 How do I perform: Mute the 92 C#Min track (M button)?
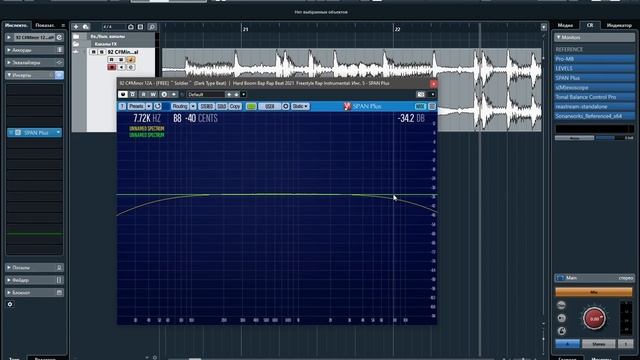point(93,52)
